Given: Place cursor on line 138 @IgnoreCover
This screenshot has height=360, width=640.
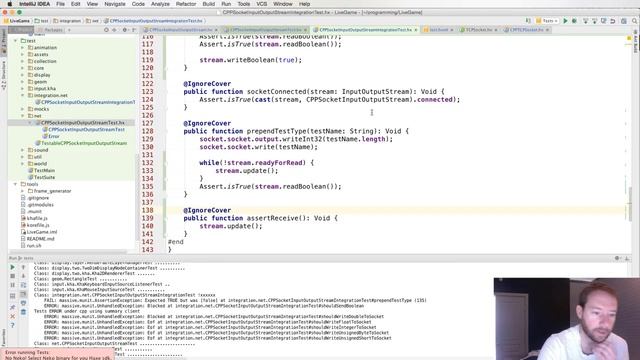Looking at the screenshot, I should [x=207, y=210].
